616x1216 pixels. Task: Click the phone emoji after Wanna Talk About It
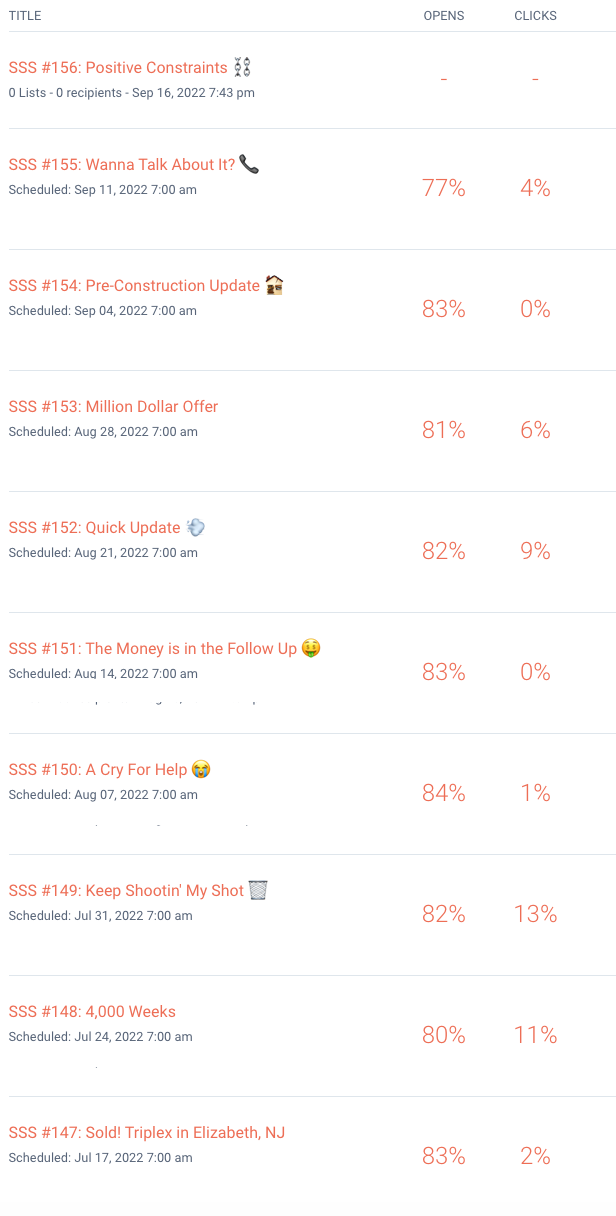point(249,164)
